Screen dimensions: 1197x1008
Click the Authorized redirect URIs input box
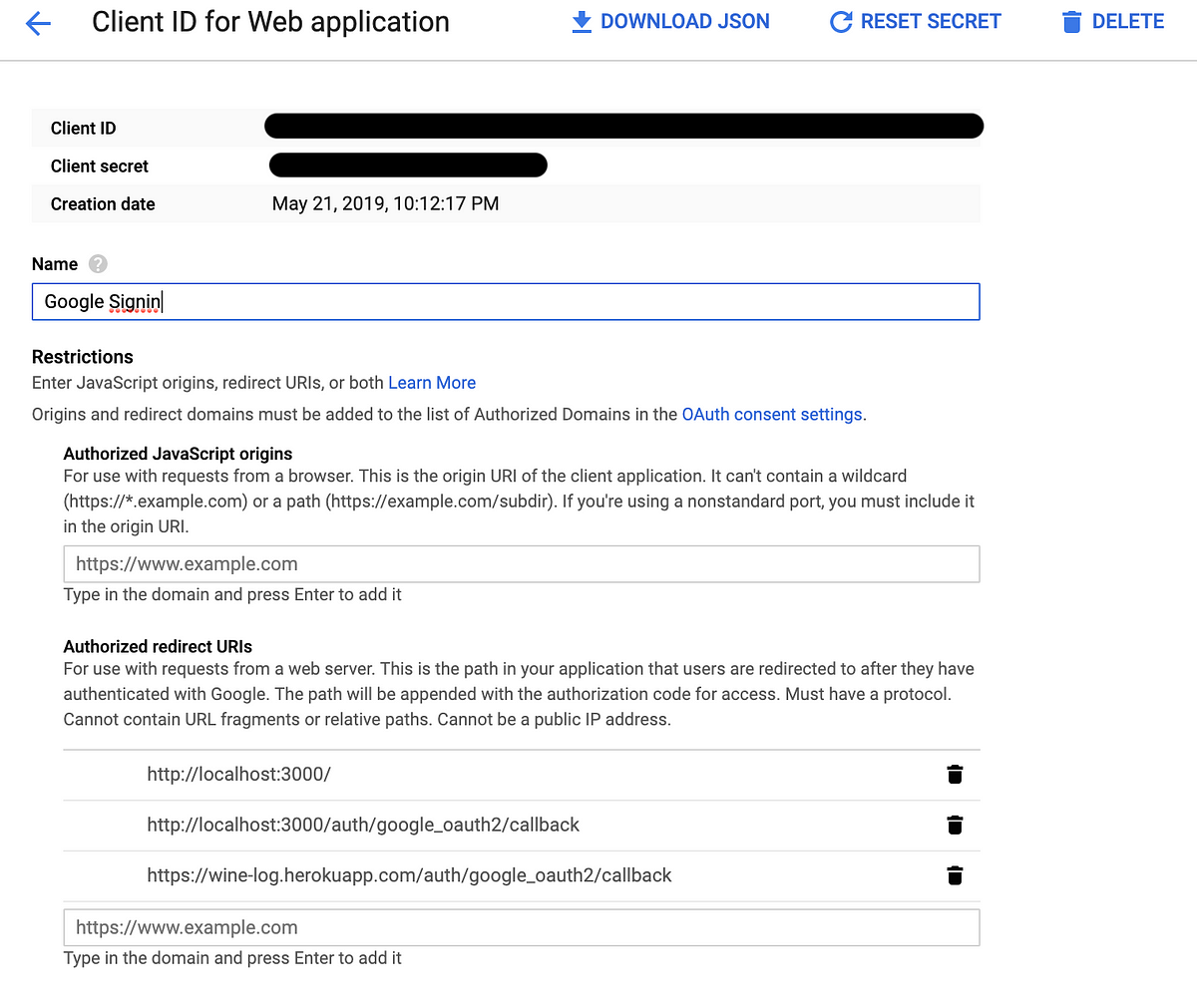pos(522,927)
